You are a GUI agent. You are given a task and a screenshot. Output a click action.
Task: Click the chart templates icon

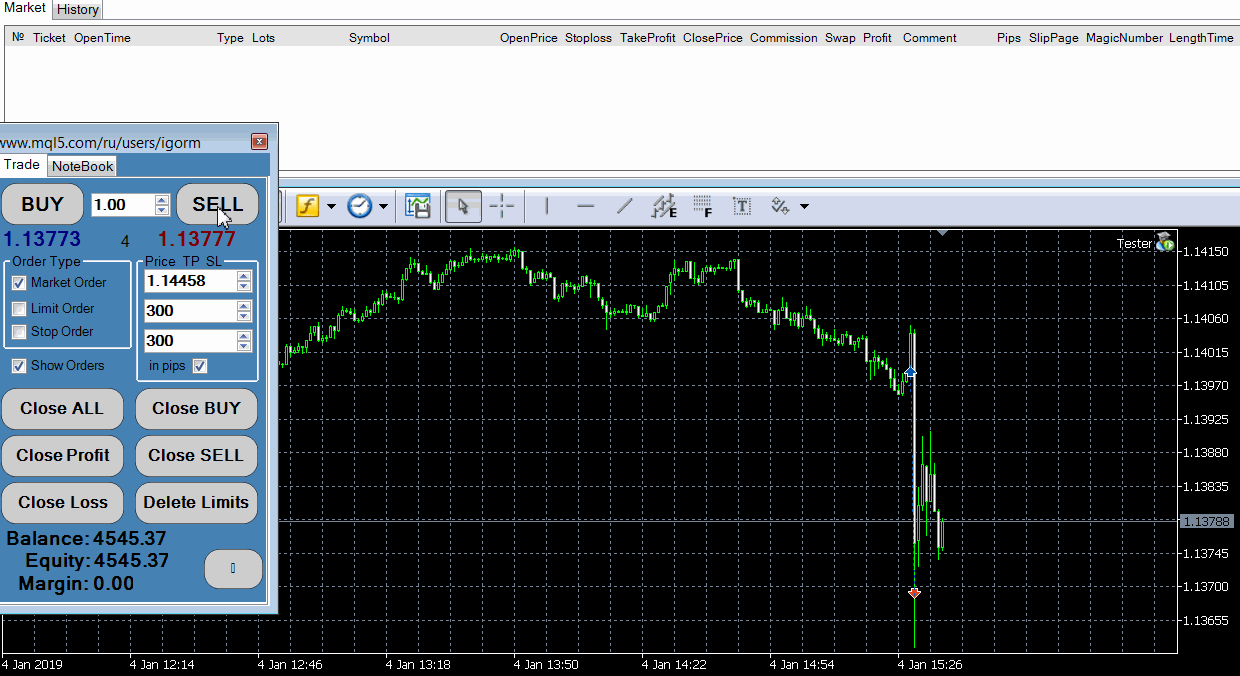[418, 206]
